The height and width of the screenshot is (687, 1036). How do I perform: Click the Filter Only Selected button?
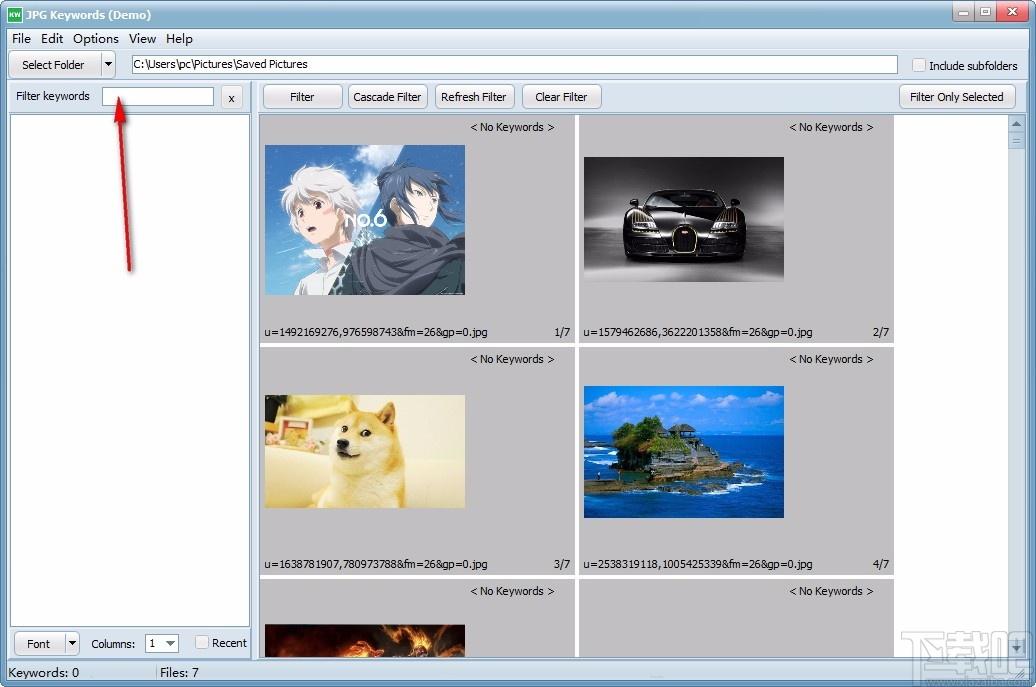957,97
